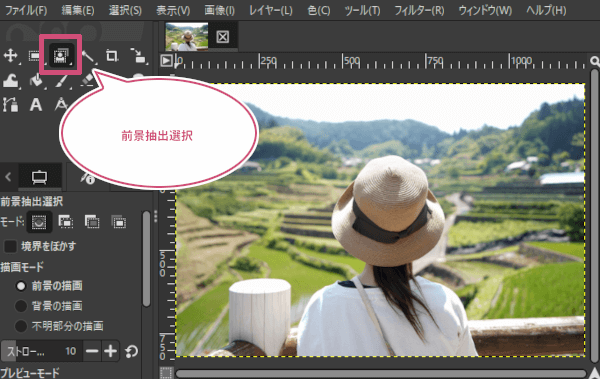
Task: Select the Measure compass tool
Action: click(x=61, y=105)
